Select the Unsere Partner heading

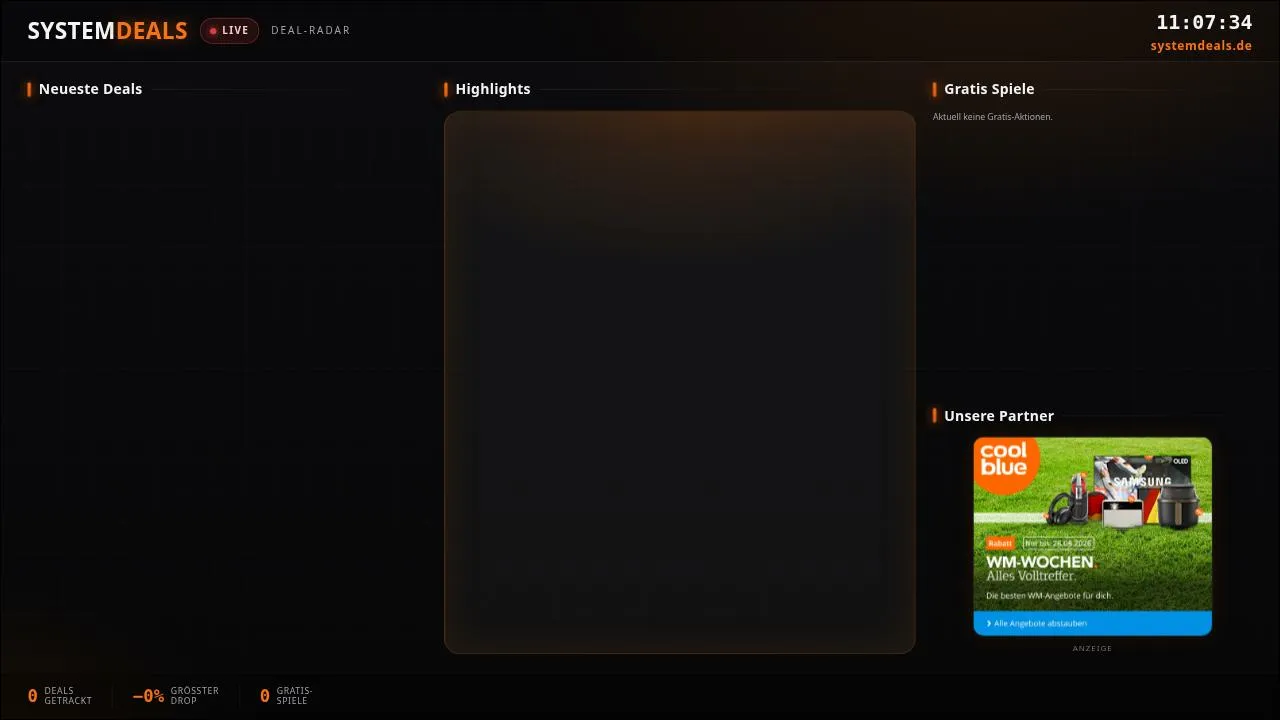click(x=999, y=416)
